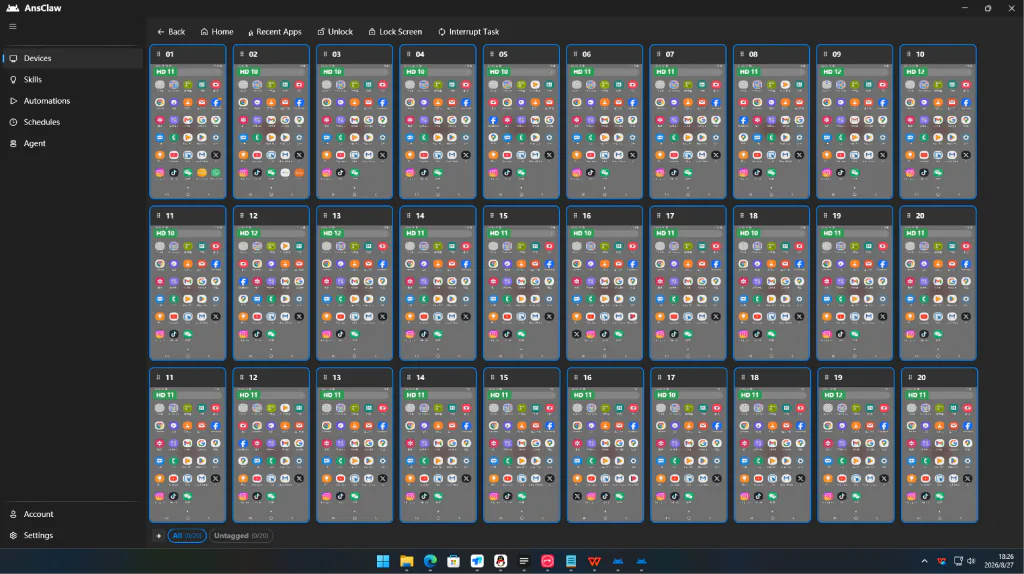This screenshot has height=574, width=1024.
Task: Tap Google Maps icon on device 02 screen
Action: [x=299, y=120]
